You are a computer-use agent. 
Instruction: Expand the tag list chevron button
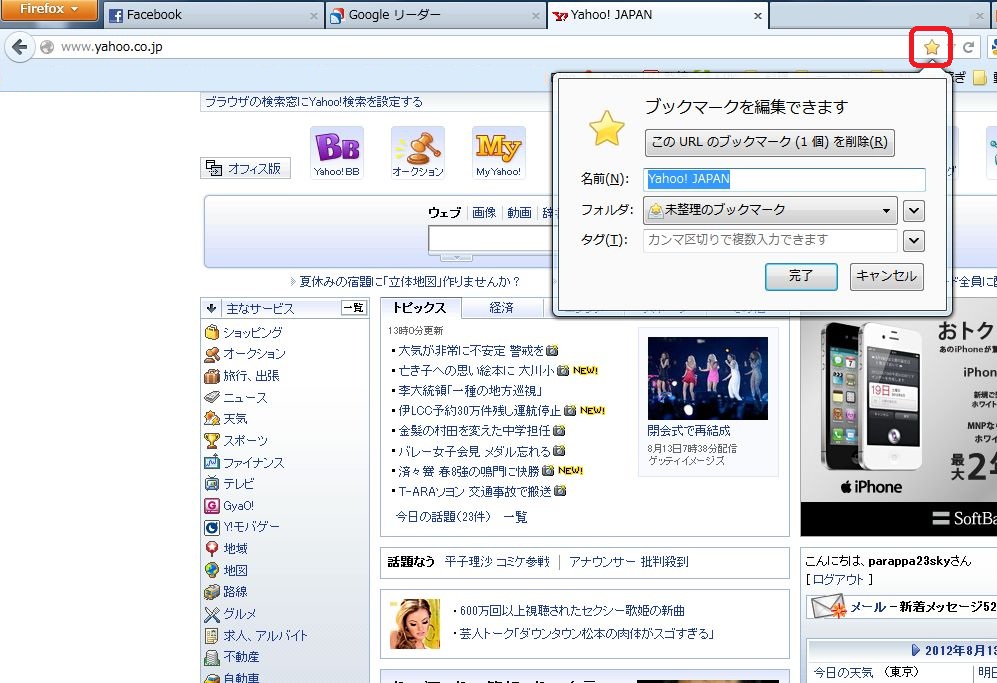pos(914,240)
